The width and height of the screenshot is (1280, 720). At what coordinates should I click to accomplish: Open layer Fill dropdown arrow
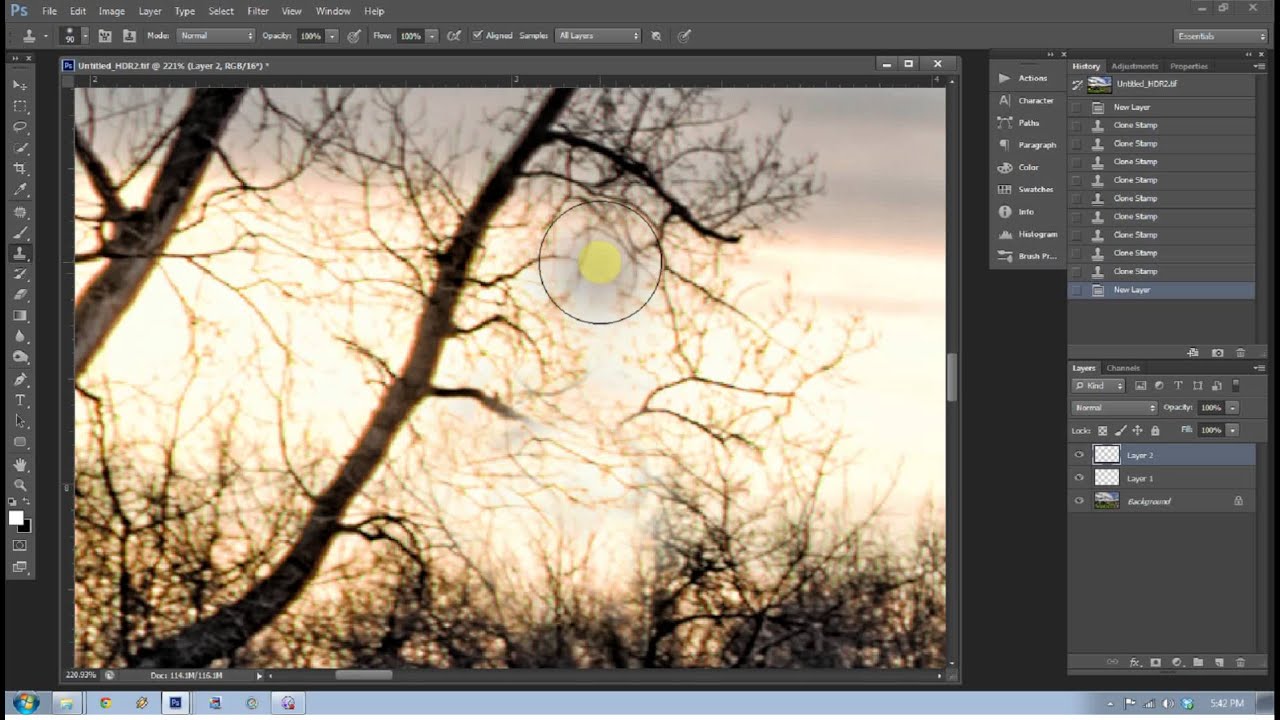pos(1233,430)
